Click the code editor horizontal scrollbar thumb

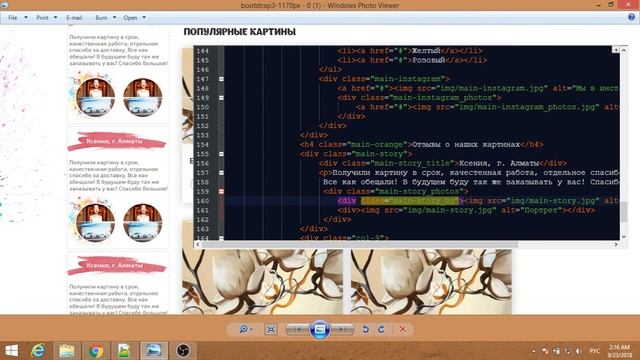[360, 244]
